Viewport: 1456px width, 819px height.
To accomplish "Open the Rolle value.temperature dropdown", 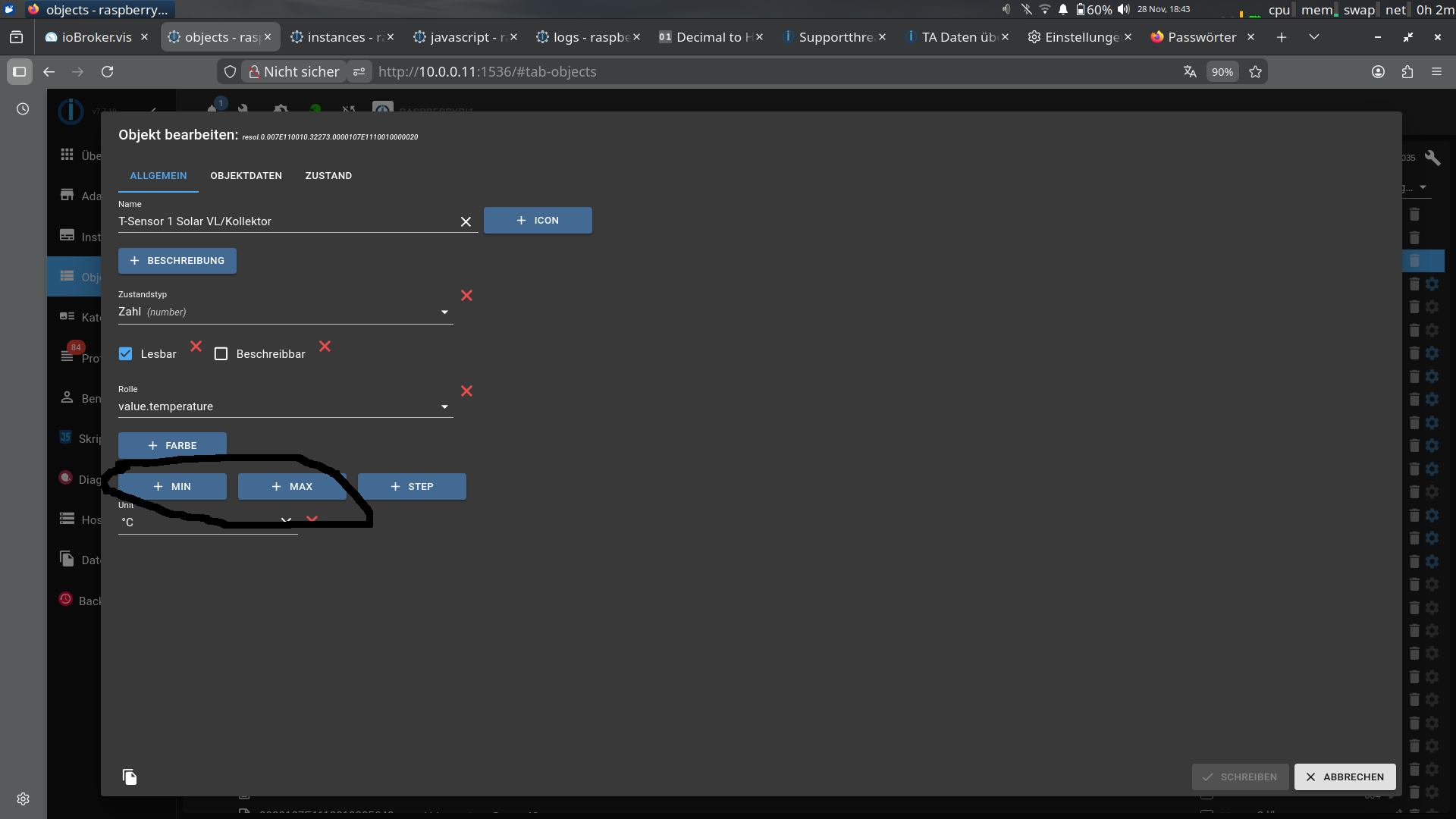I will [x=444, y=407].
